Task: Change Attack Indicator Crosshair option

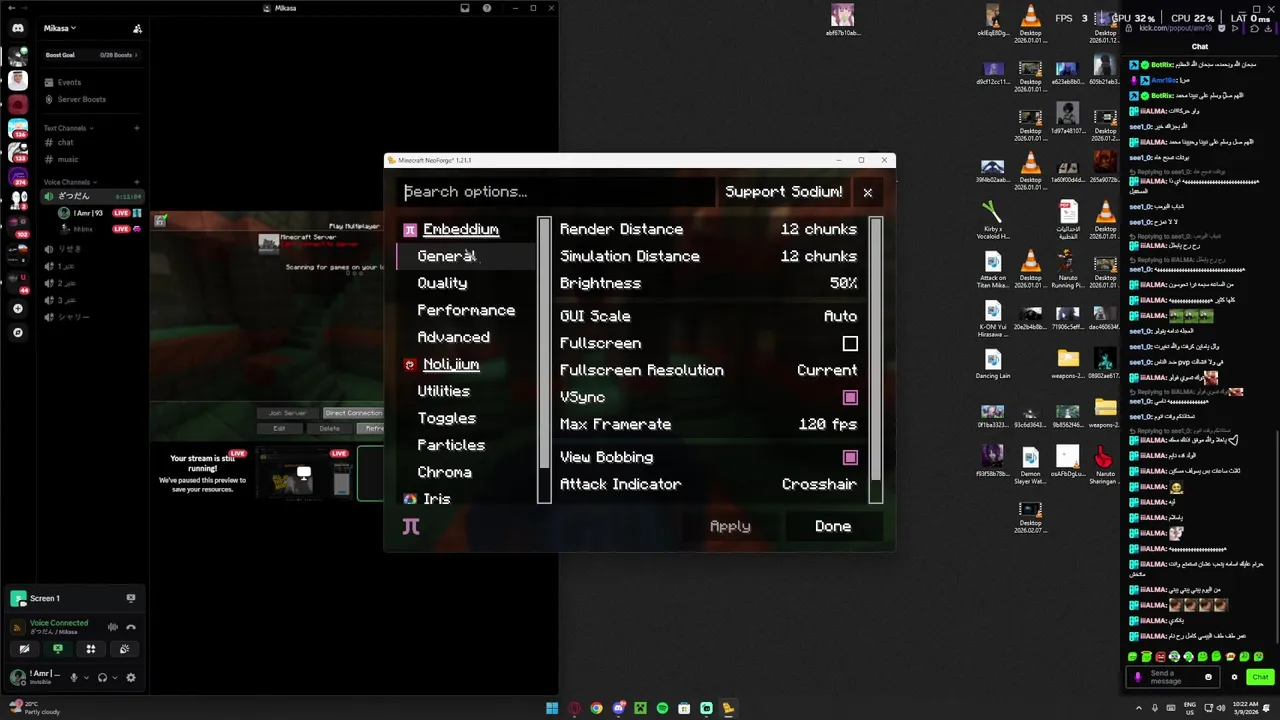Action: click(708, 484)
